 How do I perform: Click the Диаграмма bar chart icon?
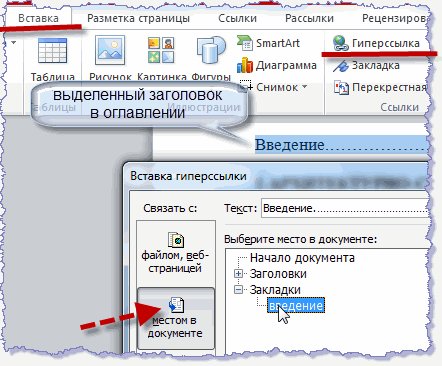coord(245,65)
